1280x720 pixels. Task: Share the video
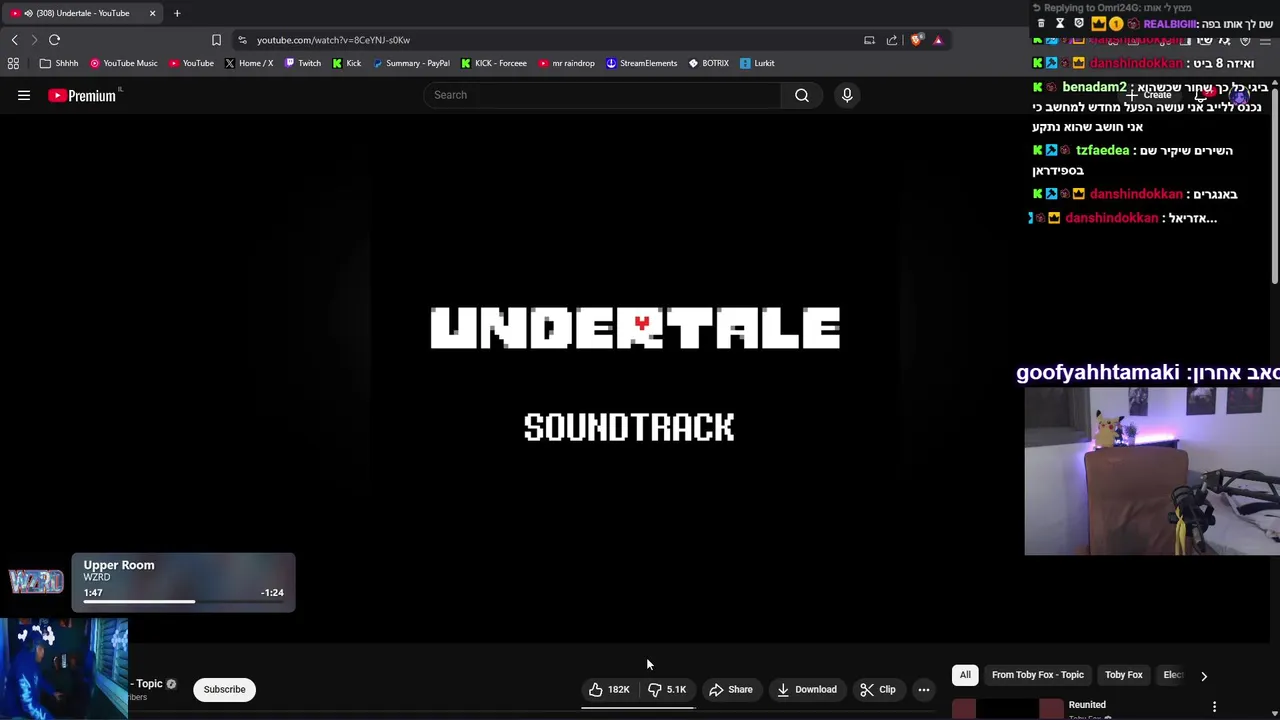pos(731,689)
